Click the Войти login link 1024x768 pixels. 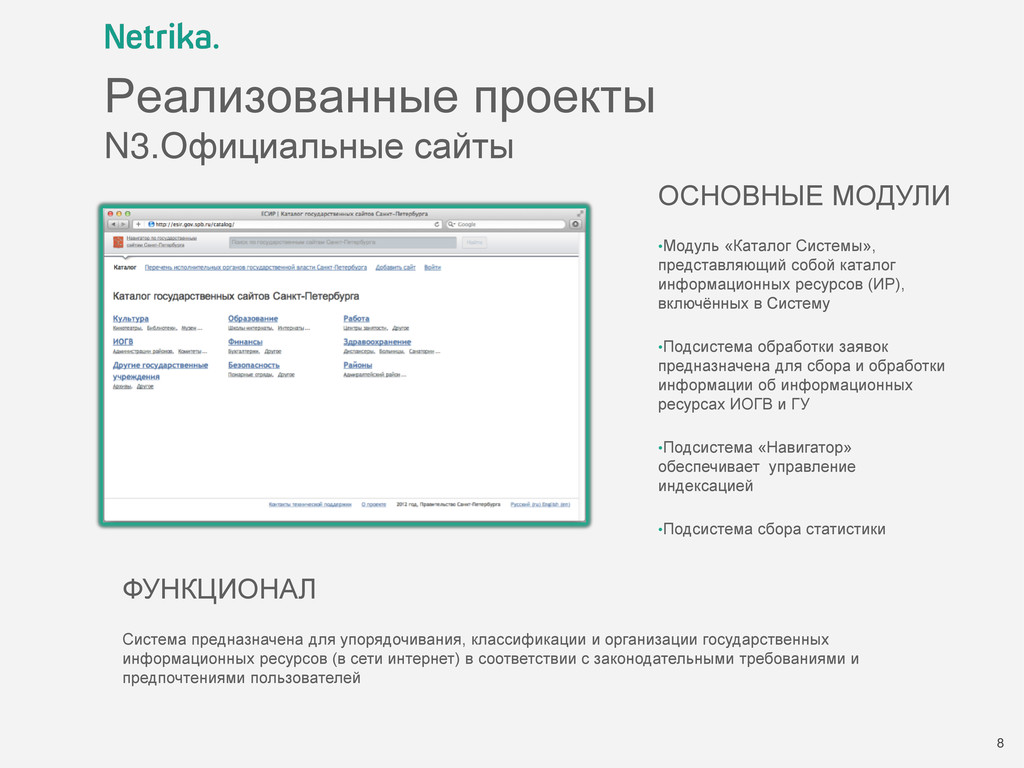tap(432, 267)
